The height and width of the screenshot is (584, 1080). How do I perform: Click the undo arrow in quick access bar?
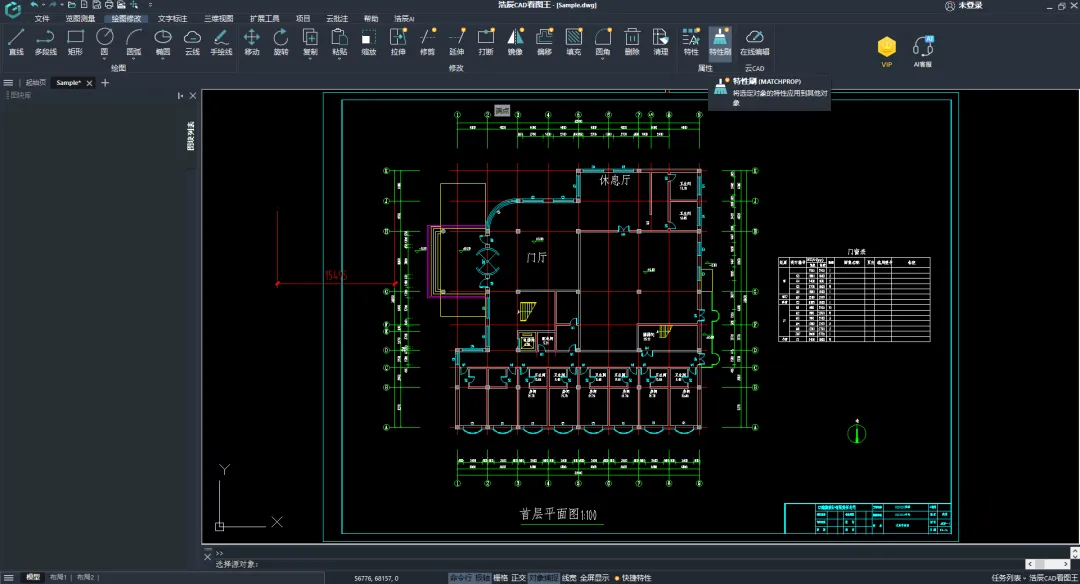34,5
